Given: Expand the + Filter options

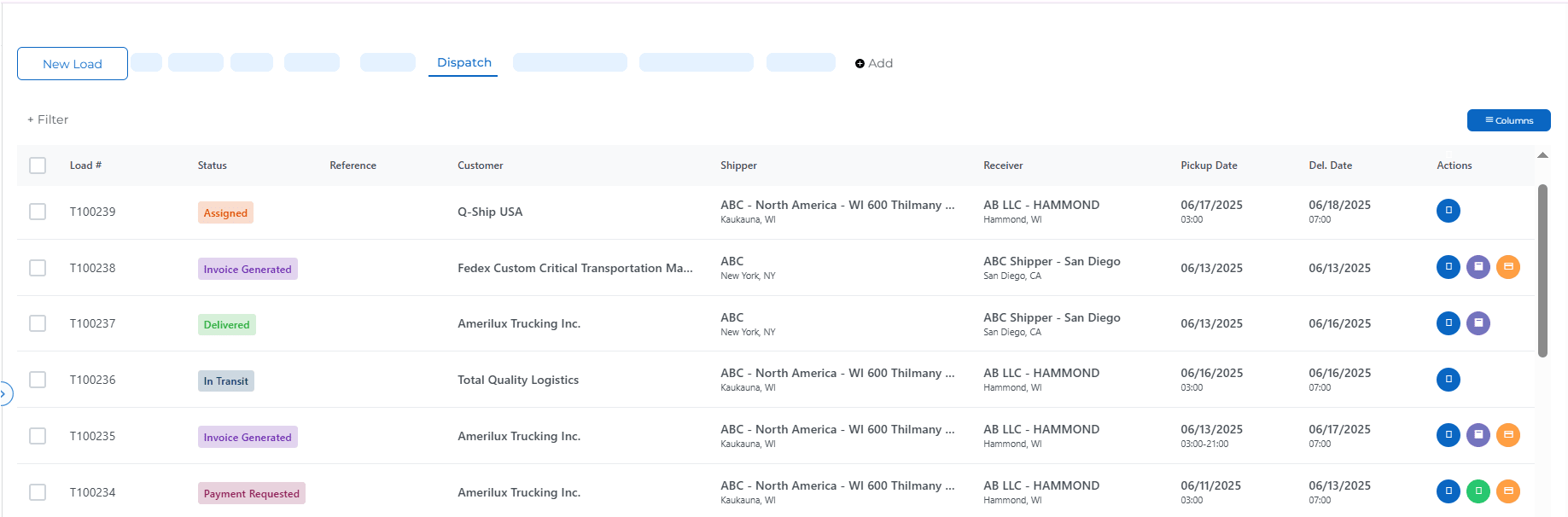Looking at the screenshot, I should pos(48,119).
